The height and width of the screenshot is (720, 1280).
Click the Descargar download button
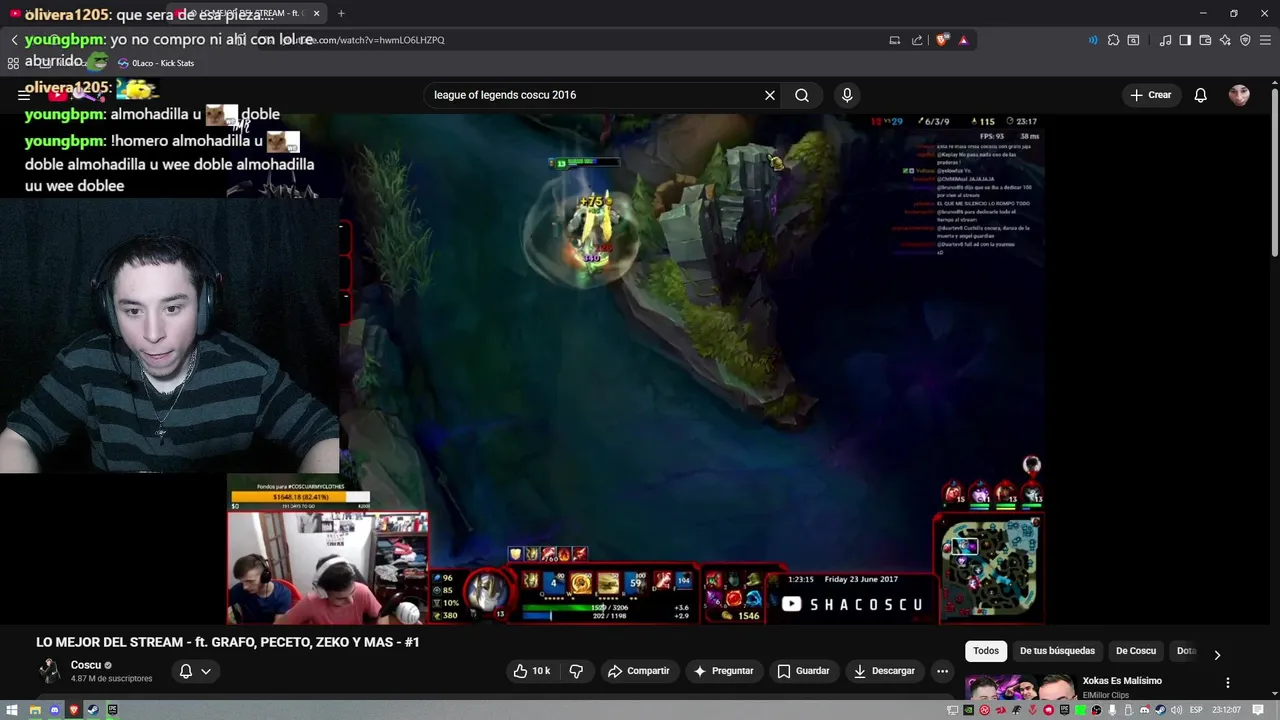(x=884, y=671)
